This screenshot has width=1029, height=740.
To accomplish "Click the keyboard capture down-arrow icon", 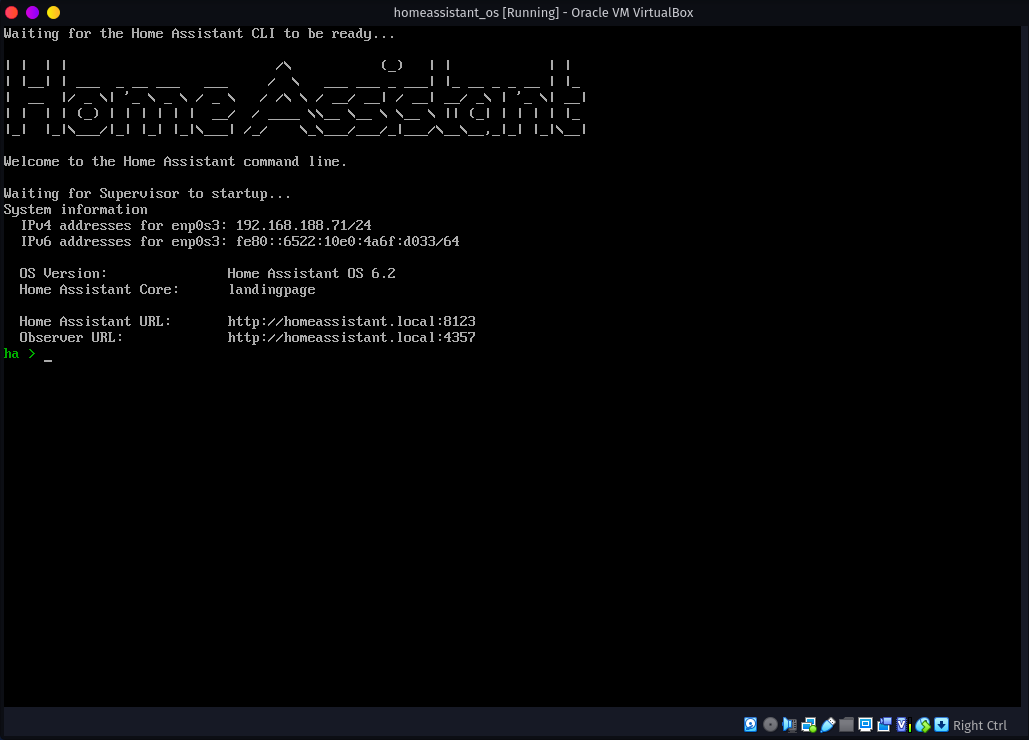I will click(941, 725).
